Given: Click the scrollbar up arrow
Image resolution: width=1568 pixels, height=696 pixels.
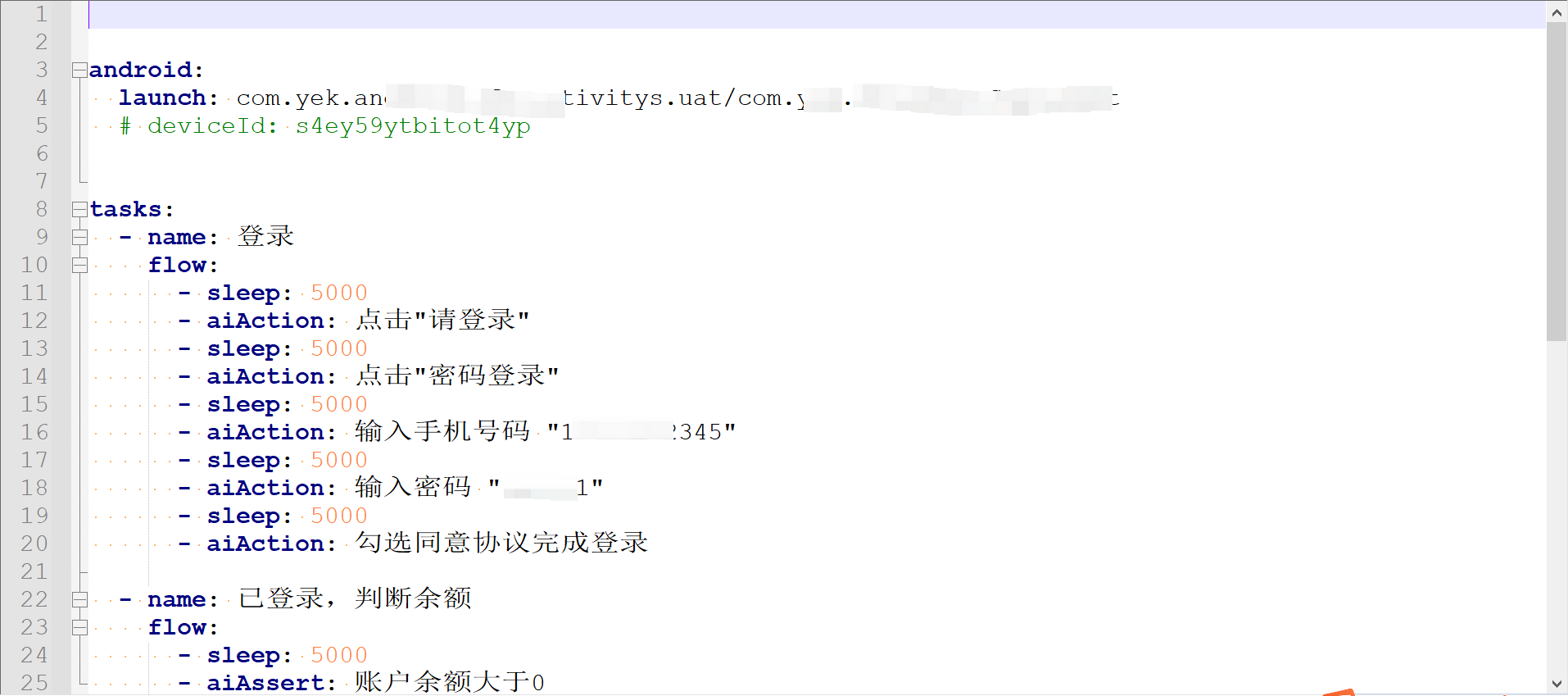Looking at the screenshot, I should tap(1557, 12).
